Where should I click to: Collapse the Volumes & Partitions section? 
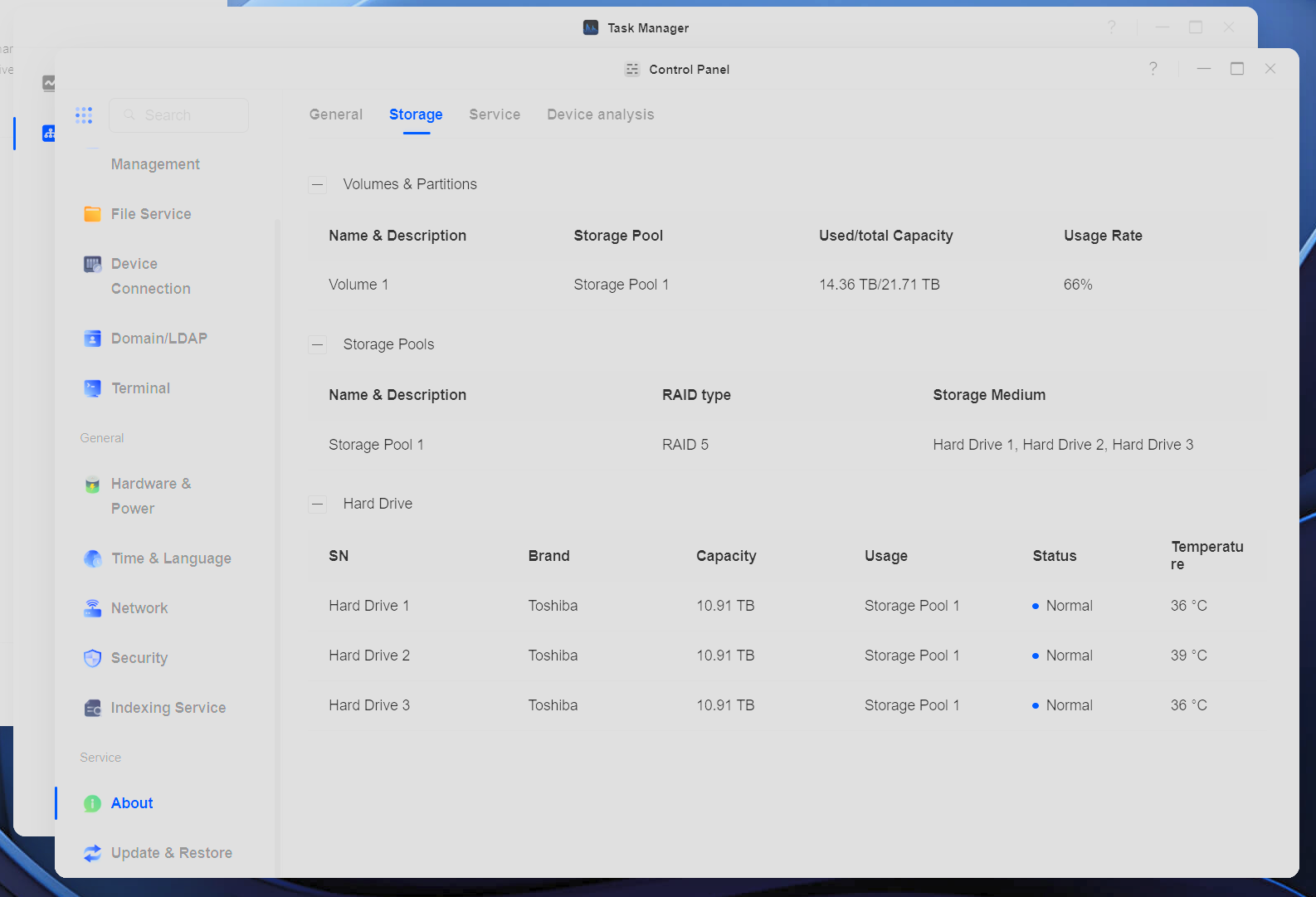pyautogui.click(x=317, y=185)
